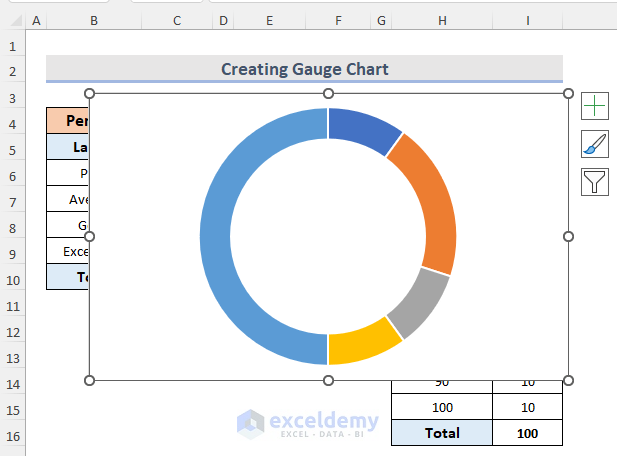Select column C header
Viewport: 617px width, 456px height.
tap(177, 20)
